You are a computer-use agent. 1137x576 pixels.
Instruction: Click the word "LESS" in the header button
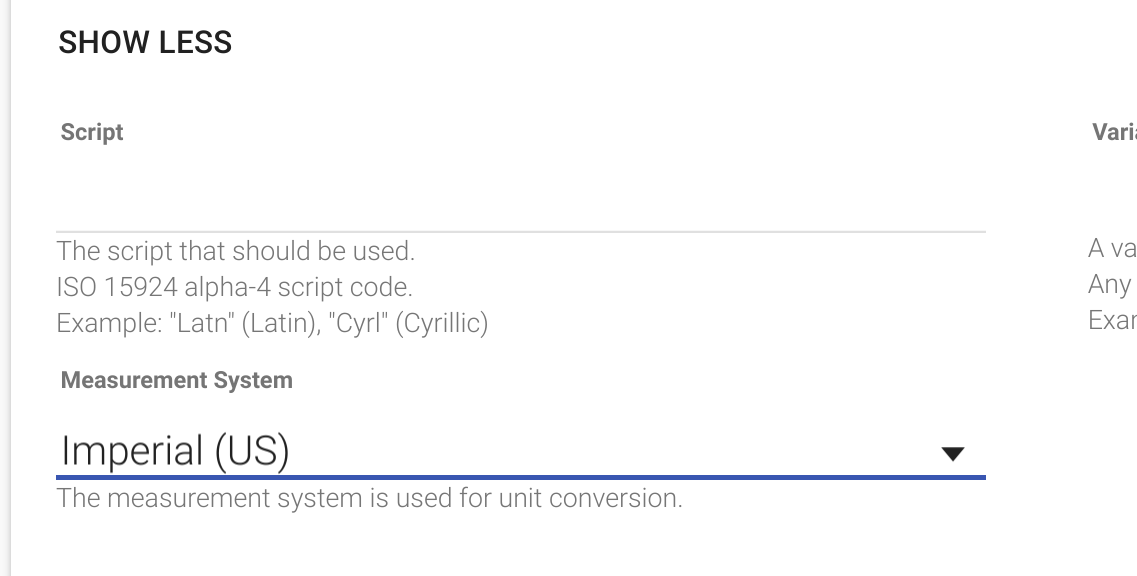pos(196,42)
